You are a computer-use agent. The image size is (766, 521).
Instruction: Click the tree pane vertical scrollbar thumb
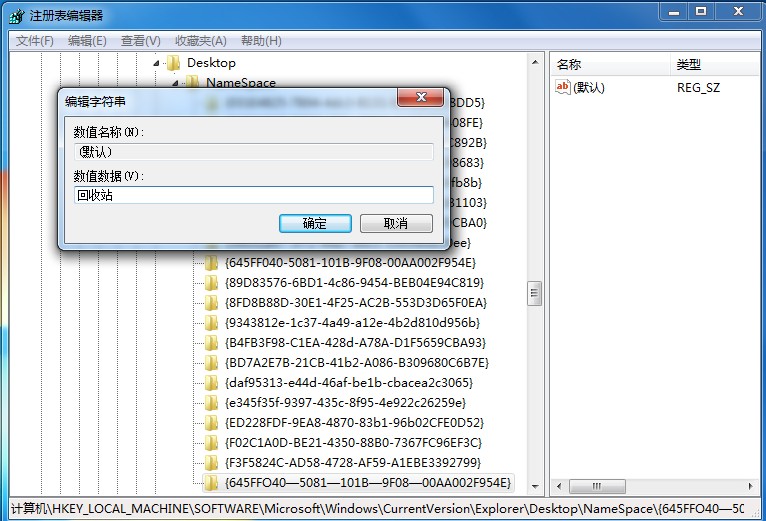(534, 293)
